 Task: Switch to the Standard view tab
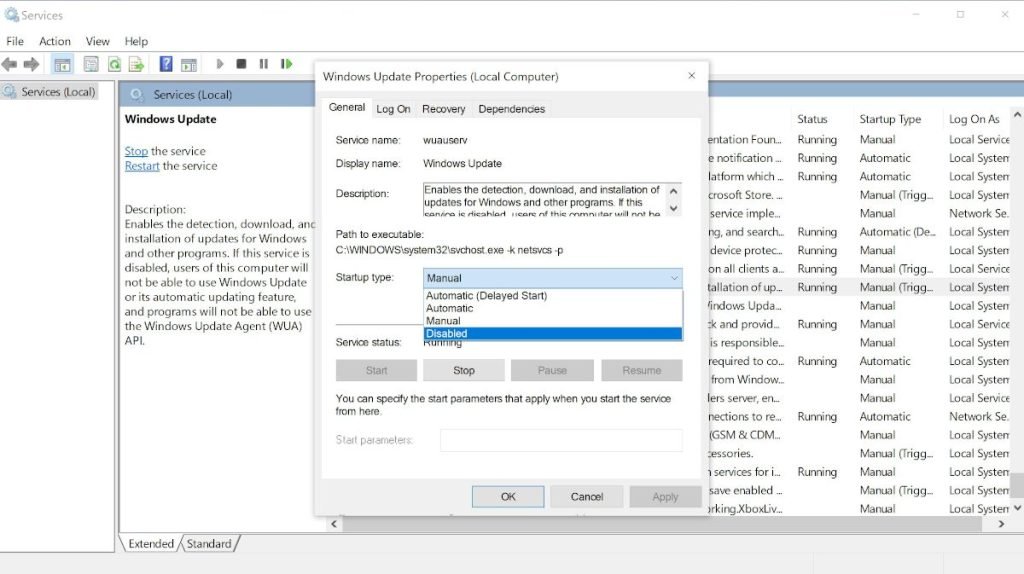(x=209, y=543)
